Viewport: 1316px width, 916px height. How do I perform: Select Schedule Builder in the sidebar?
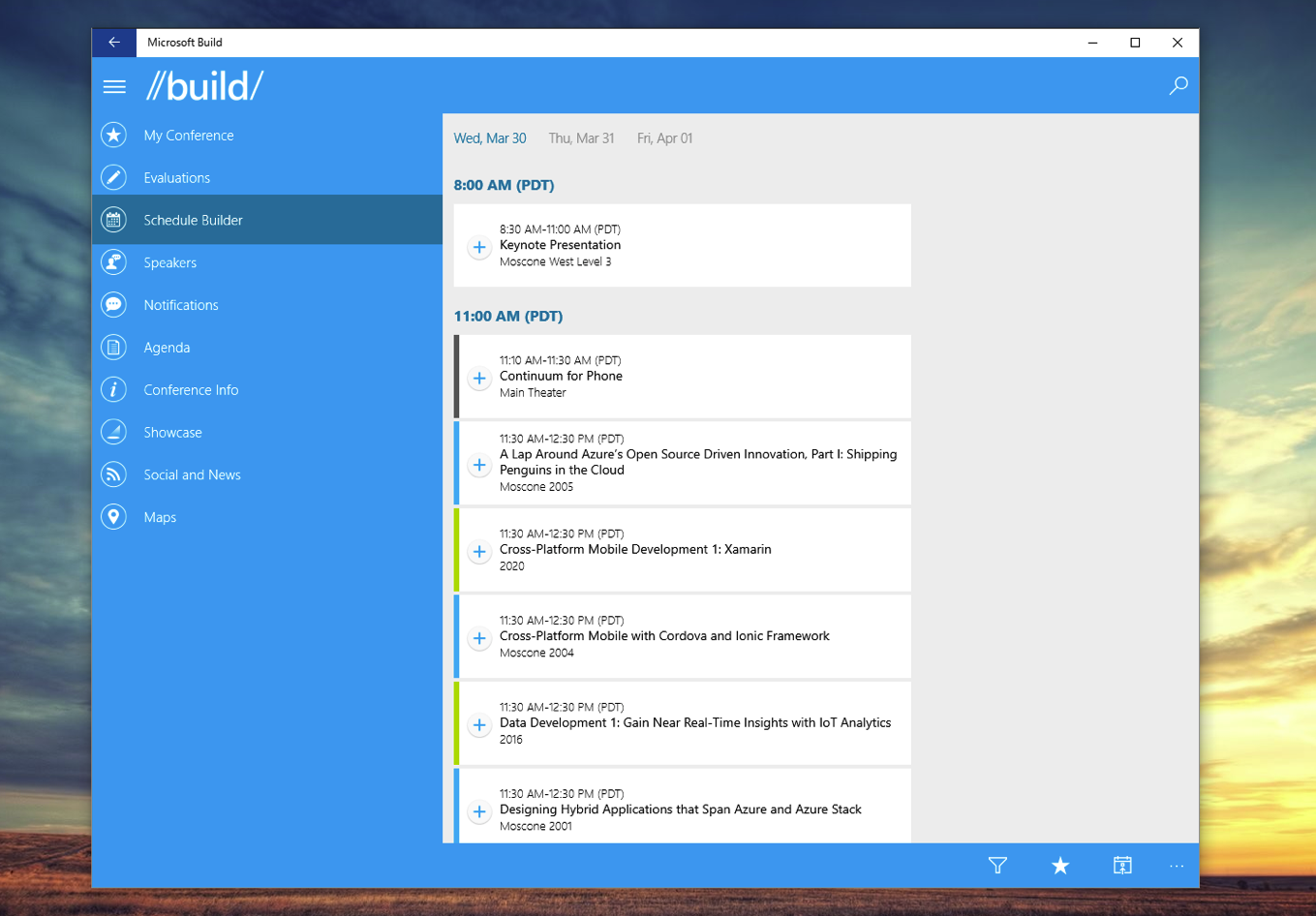267,220
